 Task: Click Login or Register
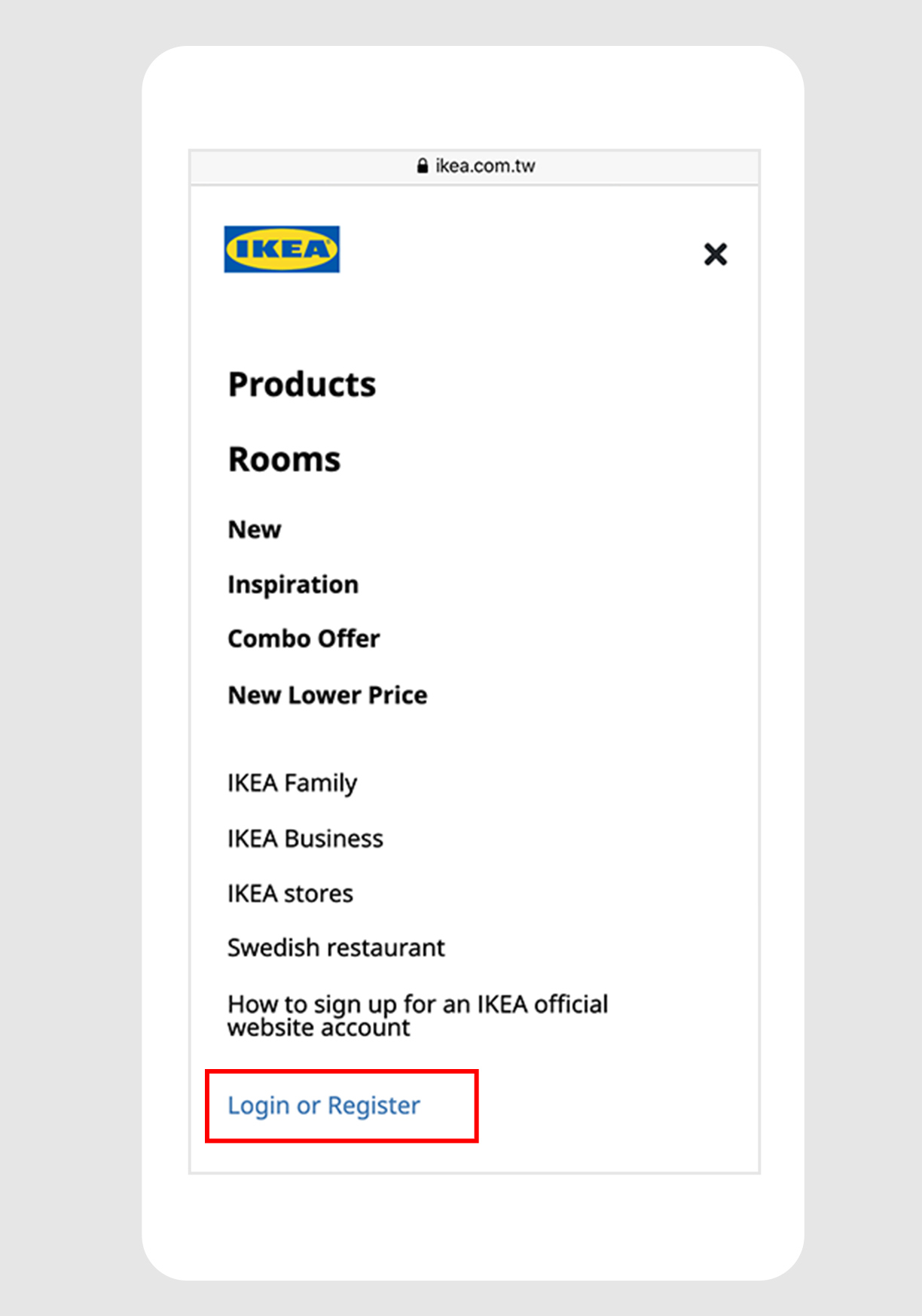click(324, 1105)
